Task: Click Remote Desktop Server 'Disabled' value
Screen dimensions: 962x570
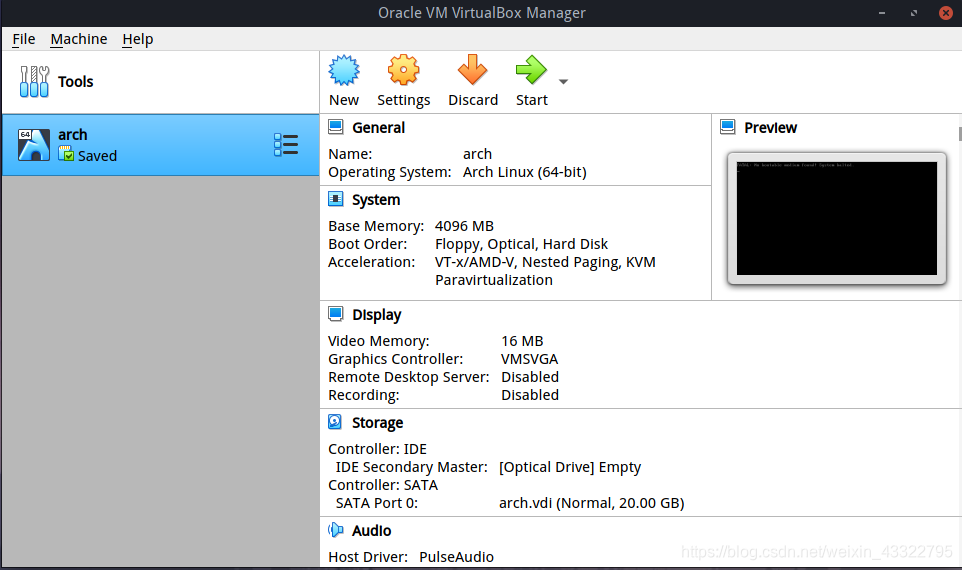Action: [x=530, y=377]
